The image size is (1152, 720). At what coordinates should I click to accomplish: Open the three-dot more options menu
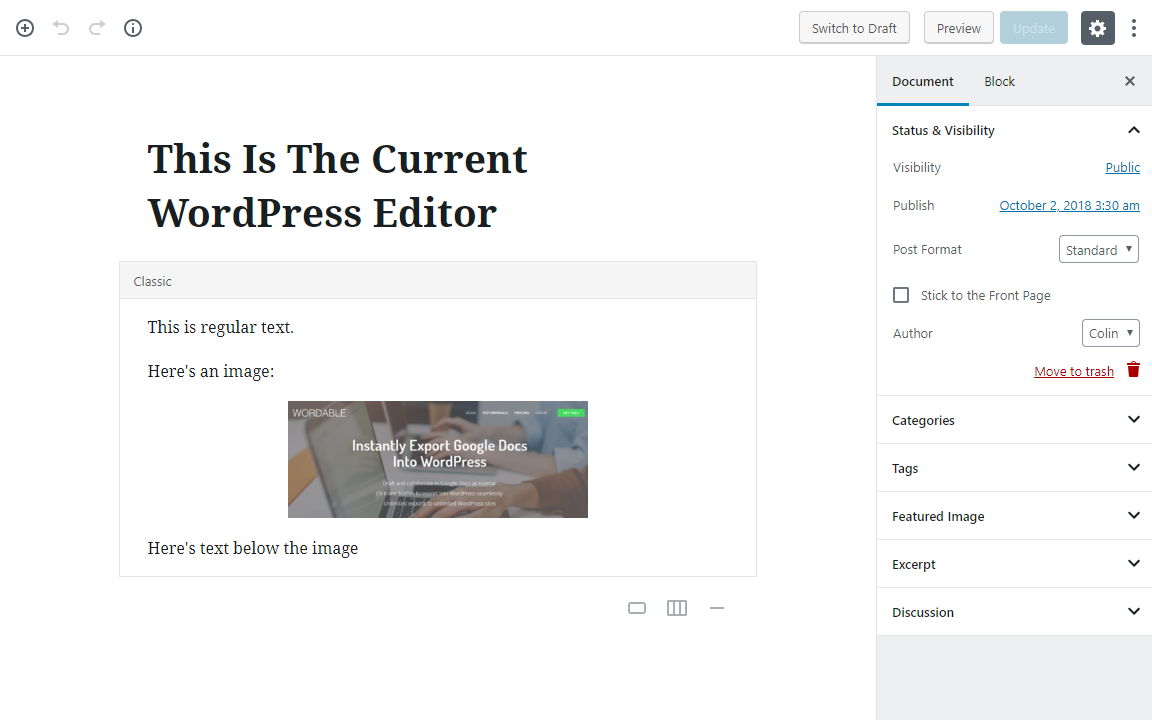tap(1134, 28)
